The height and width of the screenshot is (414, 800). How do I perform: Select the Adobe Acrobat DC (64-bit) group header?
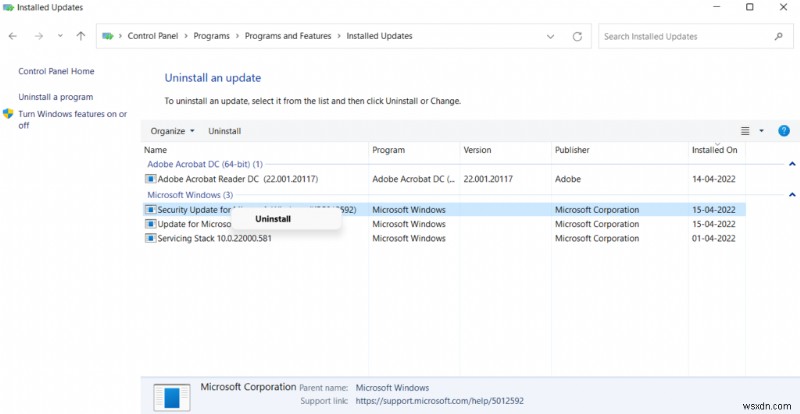click(205, 164)
